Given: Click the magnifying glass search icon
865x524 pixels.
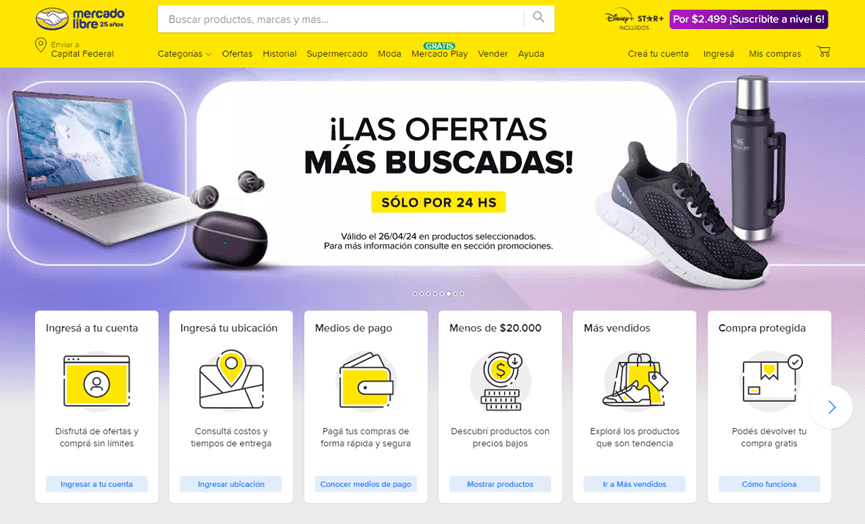Looking at the screenshot, I should point(538,17).
